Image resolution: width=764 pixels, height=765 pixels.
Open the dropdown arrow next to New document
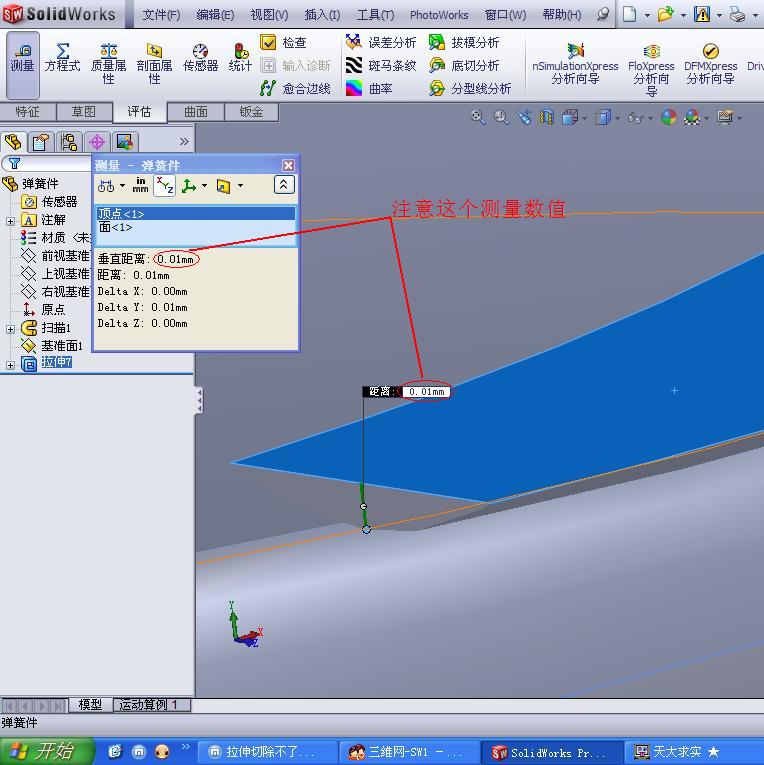(x=647, y=16)
